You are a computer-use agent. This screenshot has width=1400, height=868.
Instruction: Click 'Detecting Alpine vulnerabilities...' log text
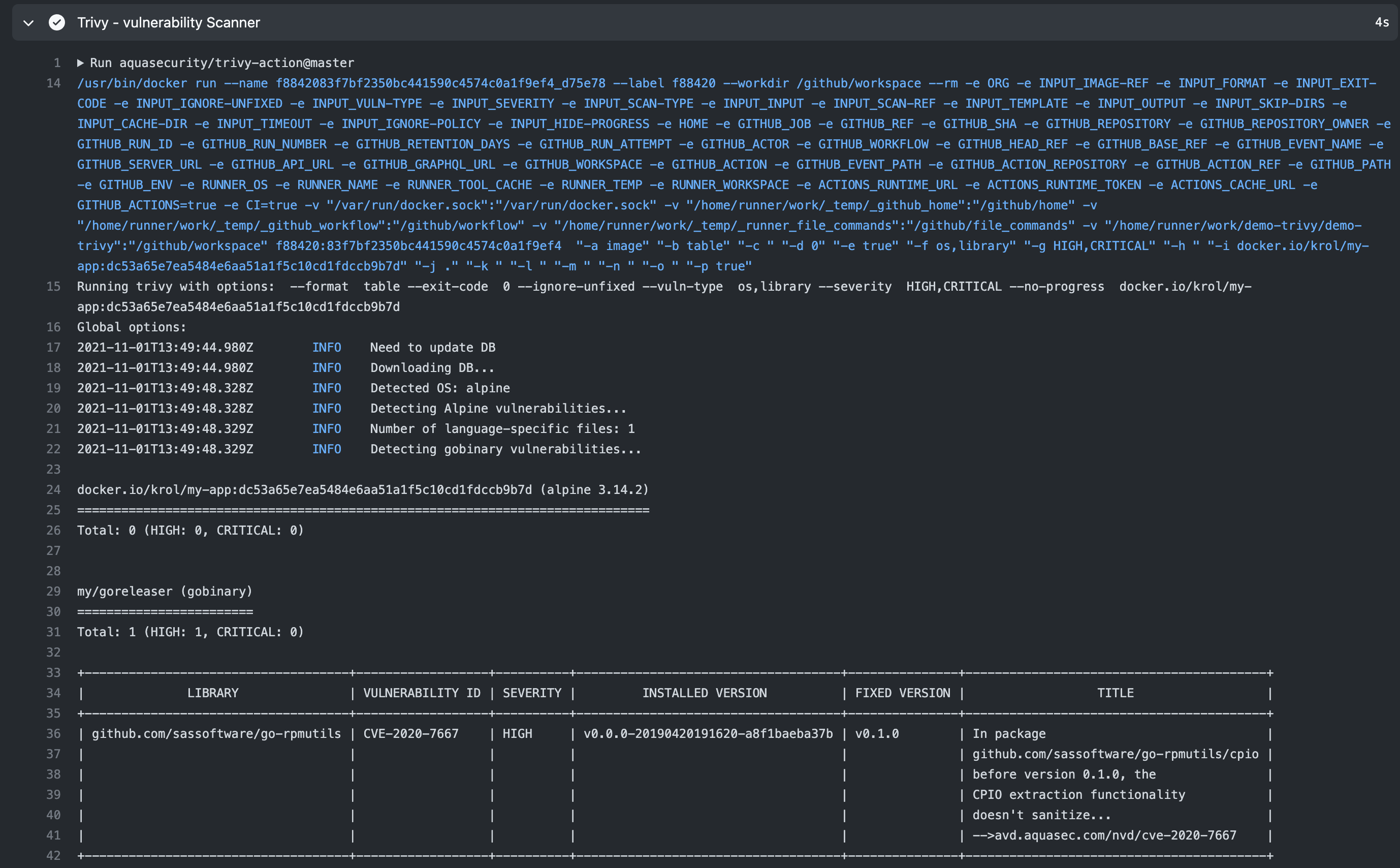pyautogui.click(x=498, y=409)
